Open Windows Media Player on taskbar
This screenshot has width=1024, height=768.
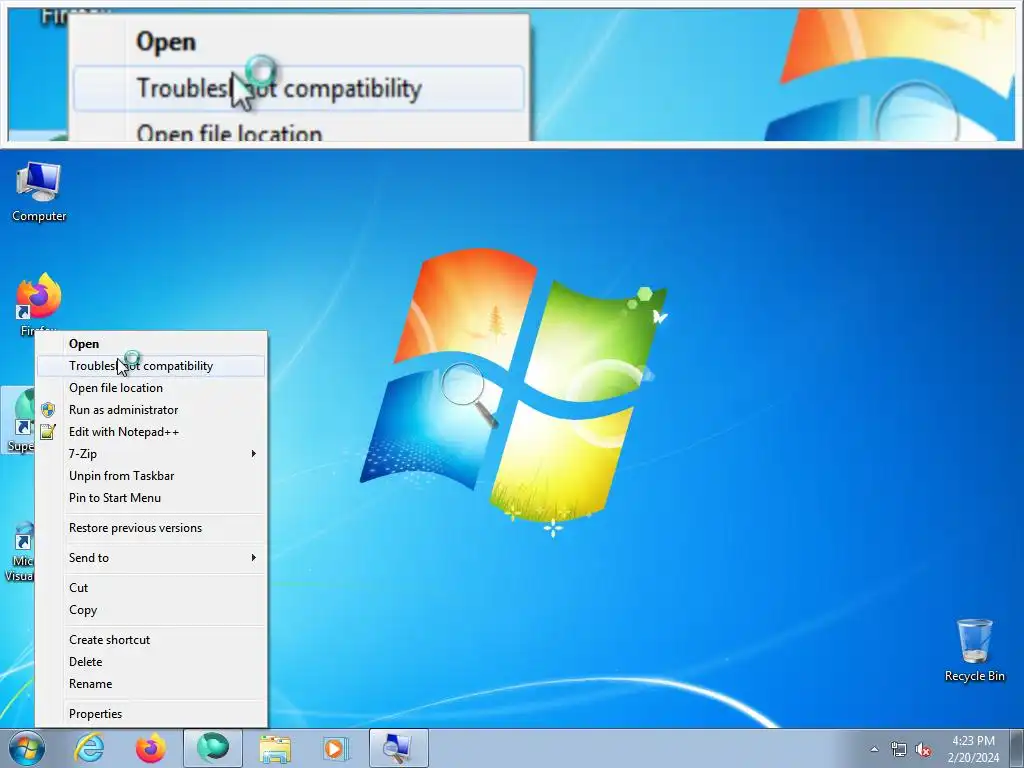[x=336, y=748]
